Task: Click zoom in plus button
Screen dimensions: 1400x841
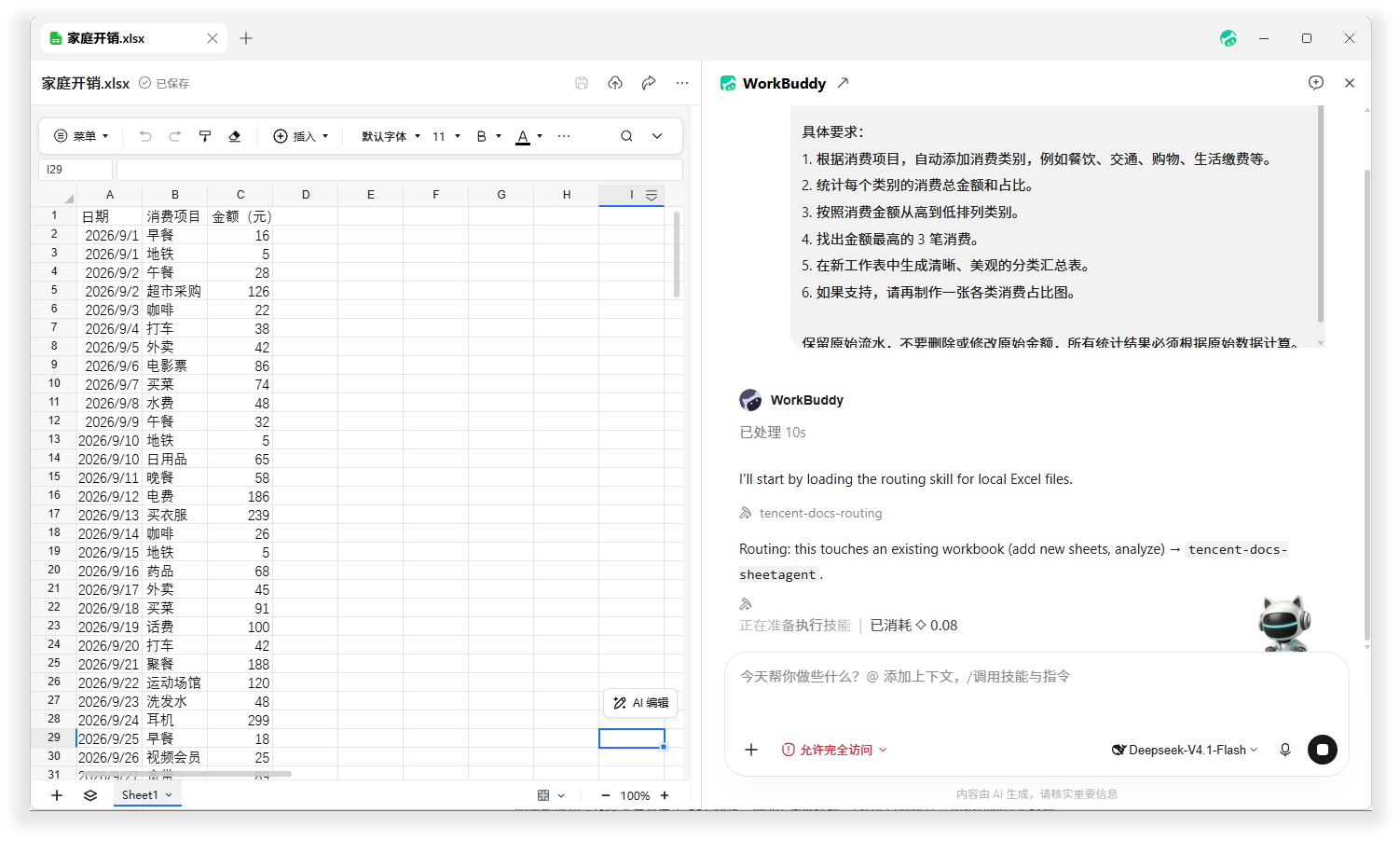Action: pos(665,795)
